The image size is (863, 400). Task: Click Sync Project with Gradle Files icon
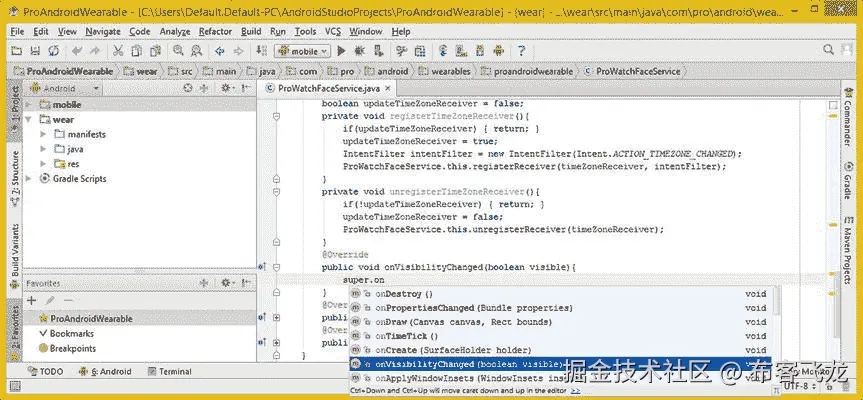(x=443, y=51)
